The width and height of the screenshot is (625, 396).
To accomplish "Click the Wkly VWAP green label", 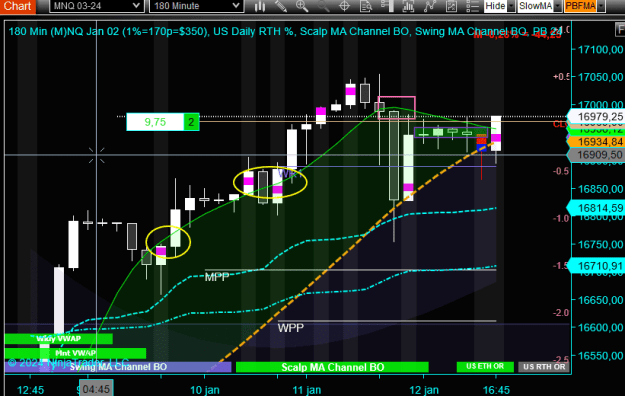I will (59, 339).
